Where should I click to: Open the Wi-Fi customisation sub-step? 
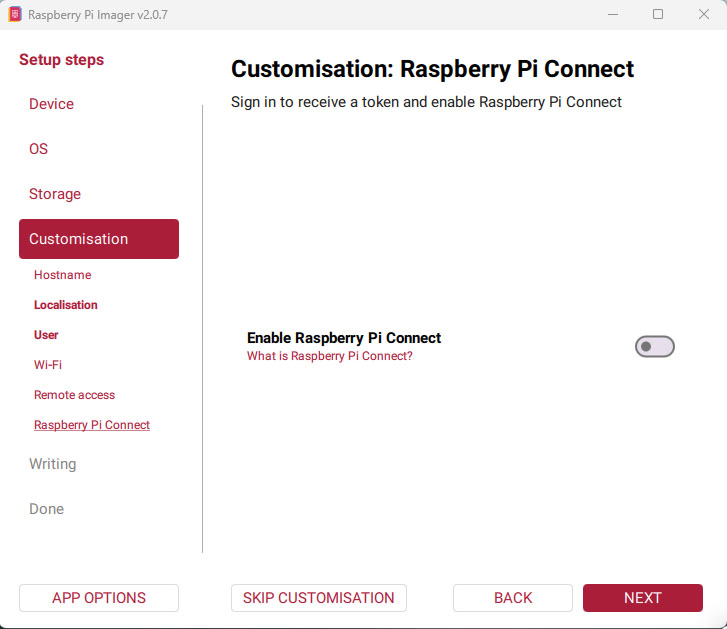48,365
